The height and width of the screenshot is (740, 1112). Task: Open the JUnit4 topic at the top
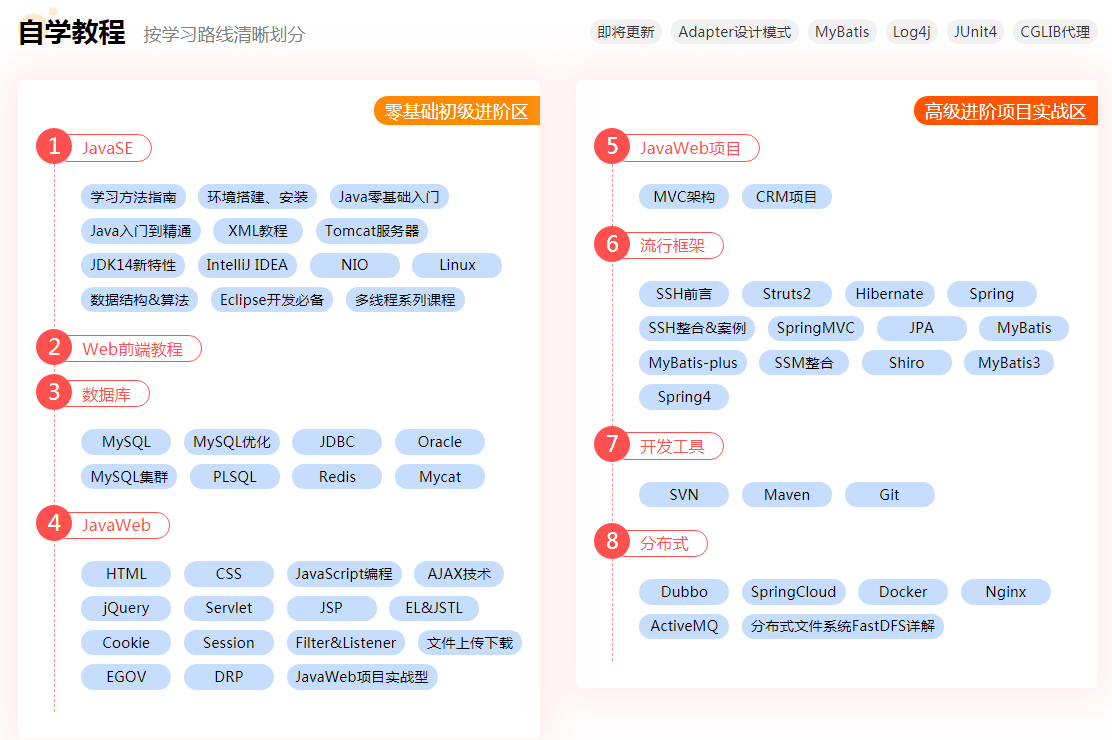coord(975,31)
